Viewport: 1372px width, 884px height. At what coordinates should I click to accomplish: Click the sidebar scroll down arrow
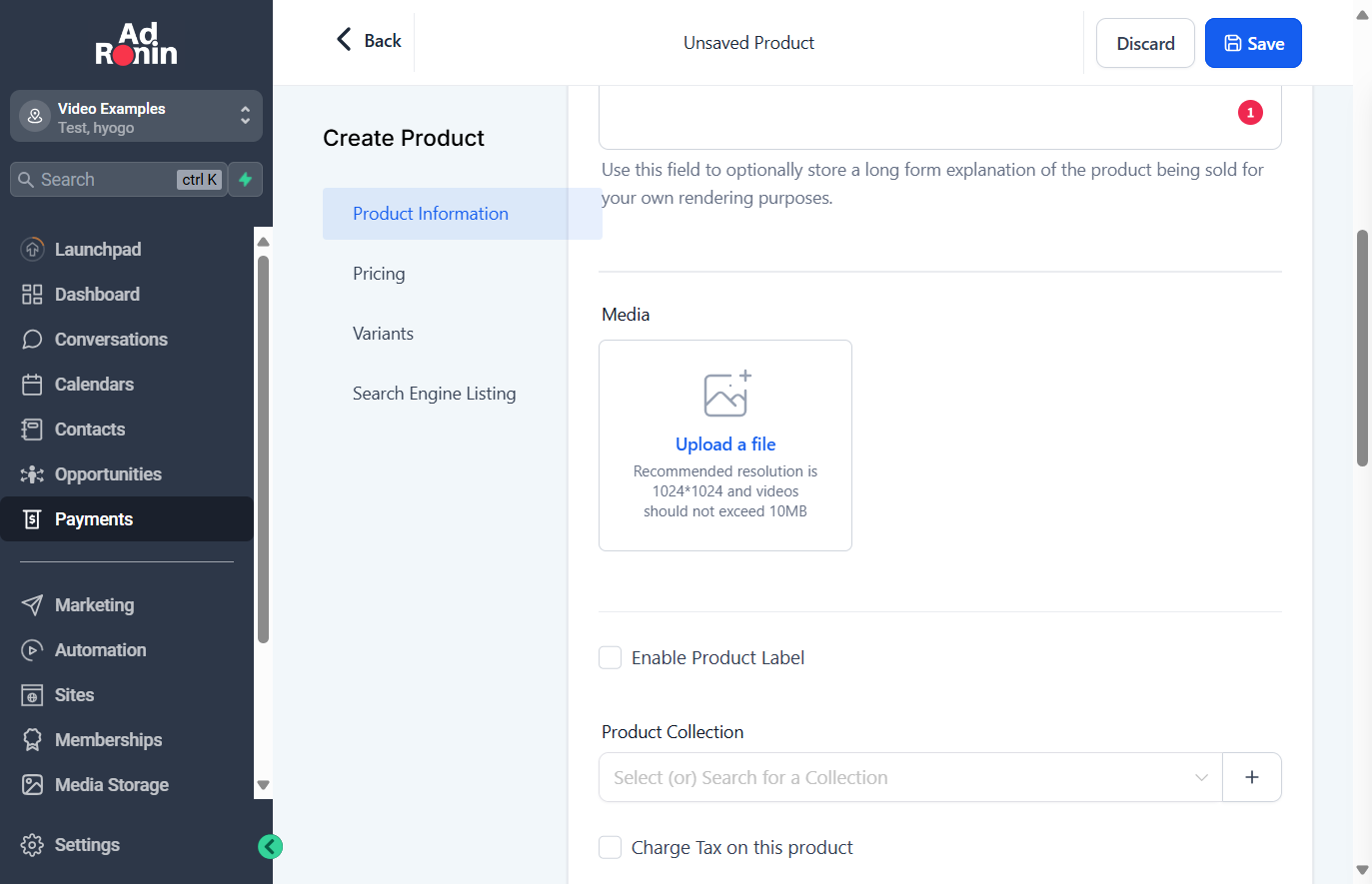(x=264, y=785)
